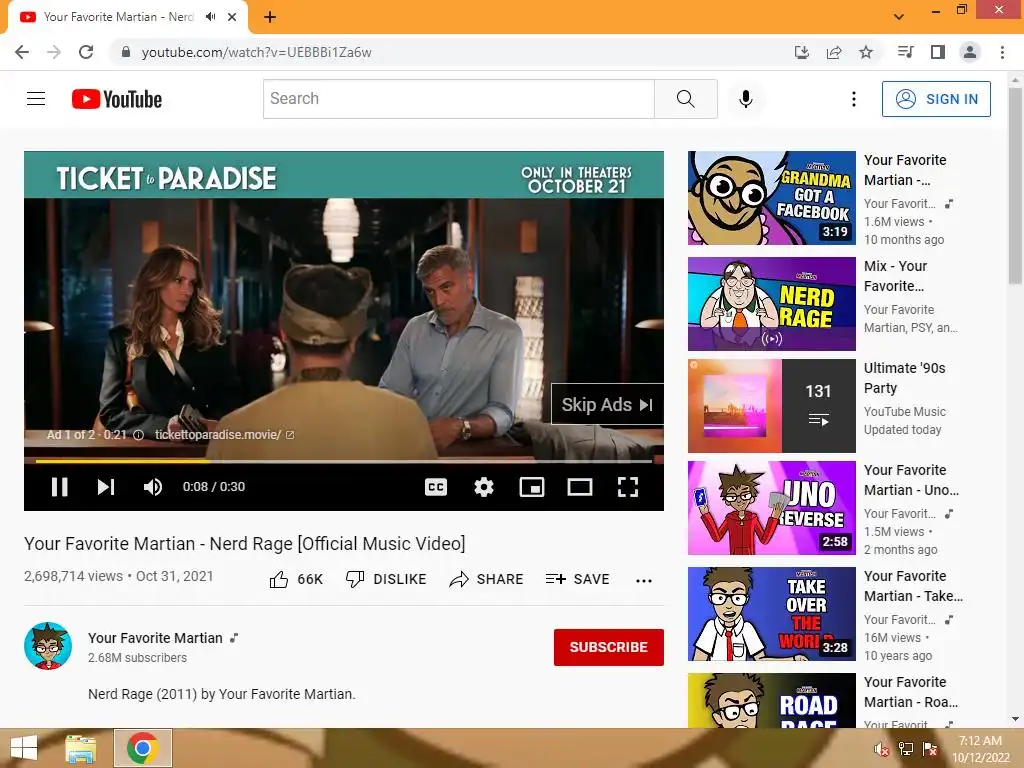Open the Share options

(x=487, y=579)
